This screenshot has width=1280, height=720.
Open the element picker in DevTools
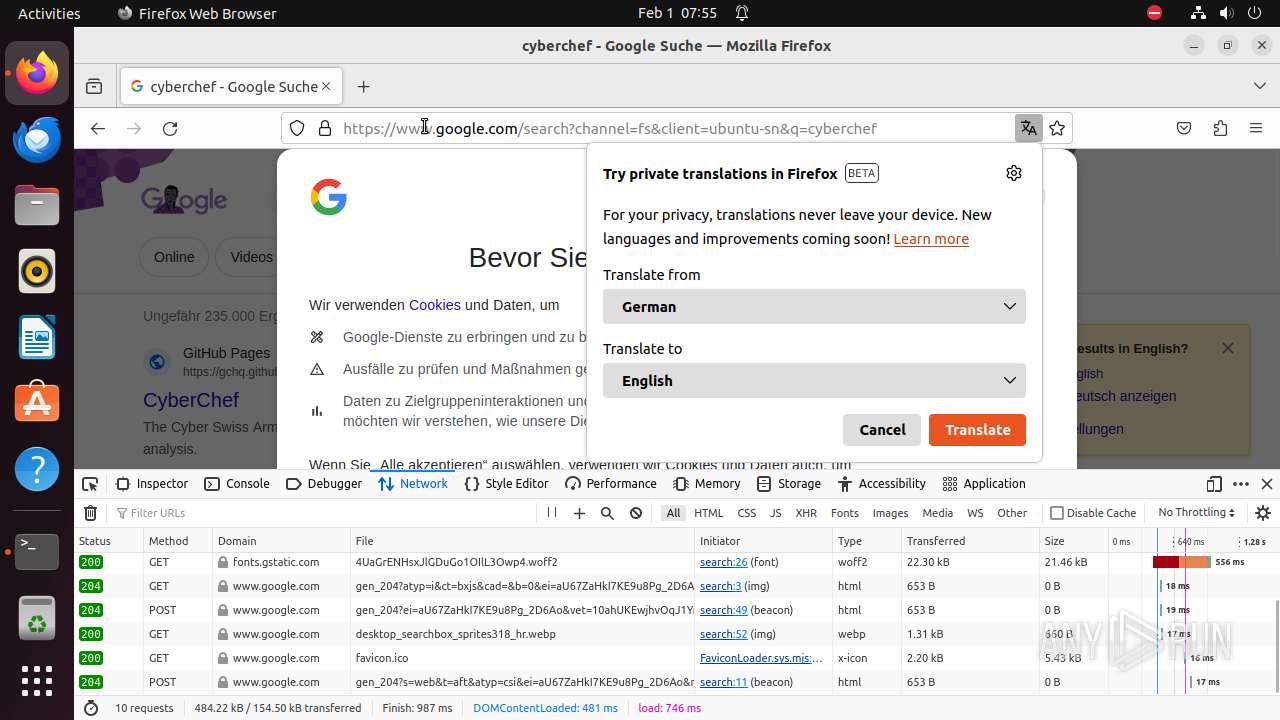tap(90, 484)
